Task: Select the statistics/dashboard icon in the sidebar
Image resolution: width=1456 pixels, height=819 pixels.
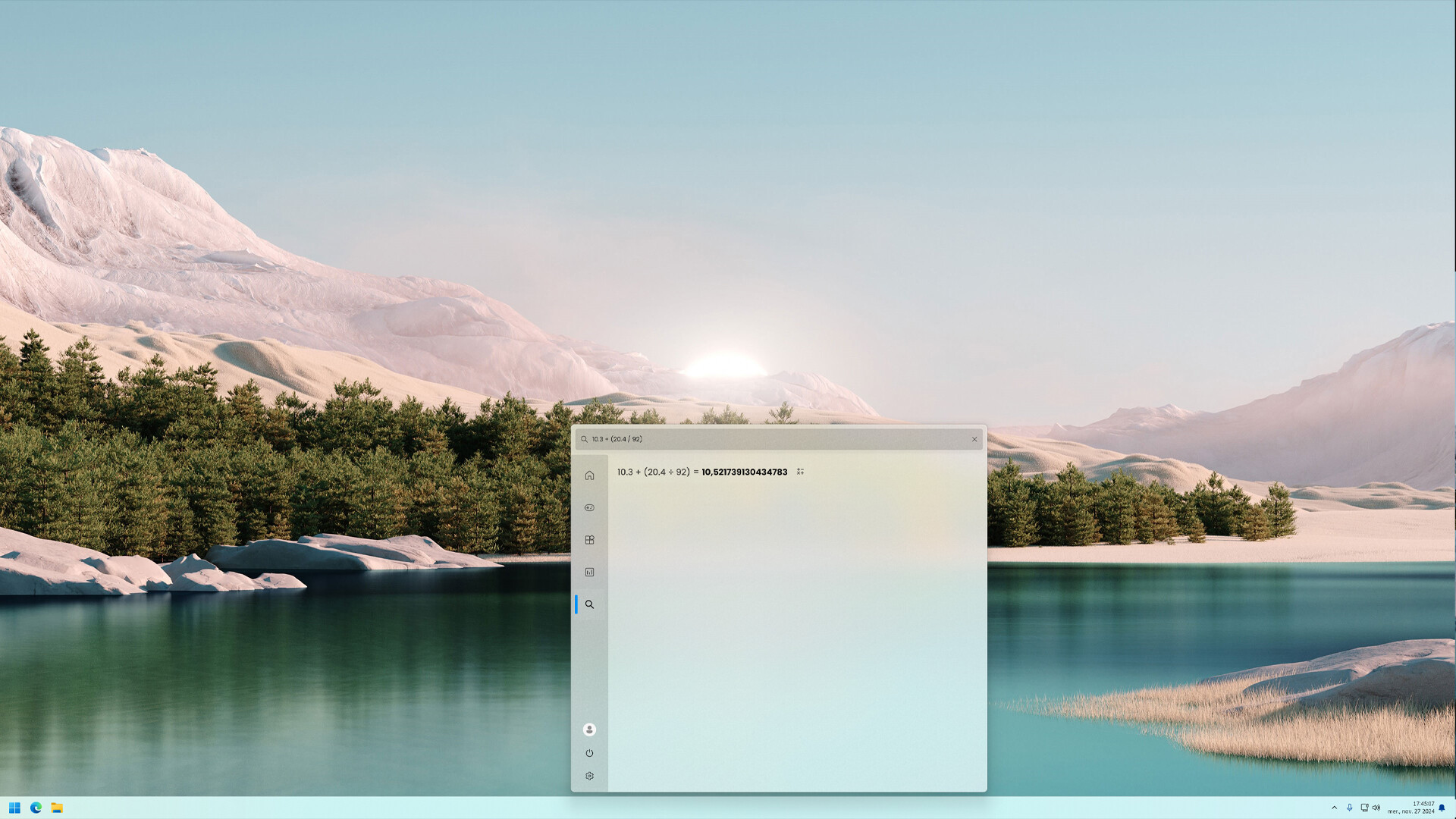Action: pos(589,572)
